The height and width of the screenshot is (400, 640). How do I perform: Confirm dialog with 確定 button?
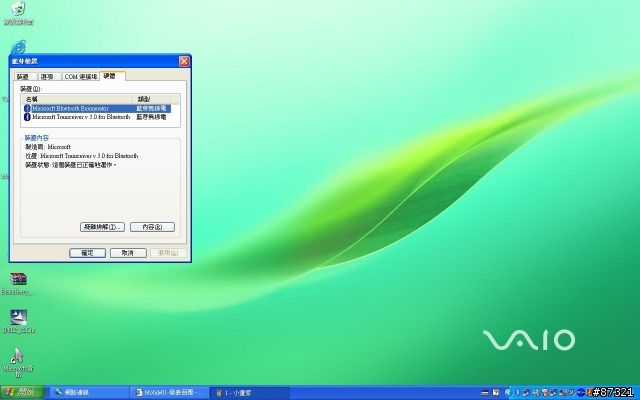[x=87, y=253]
